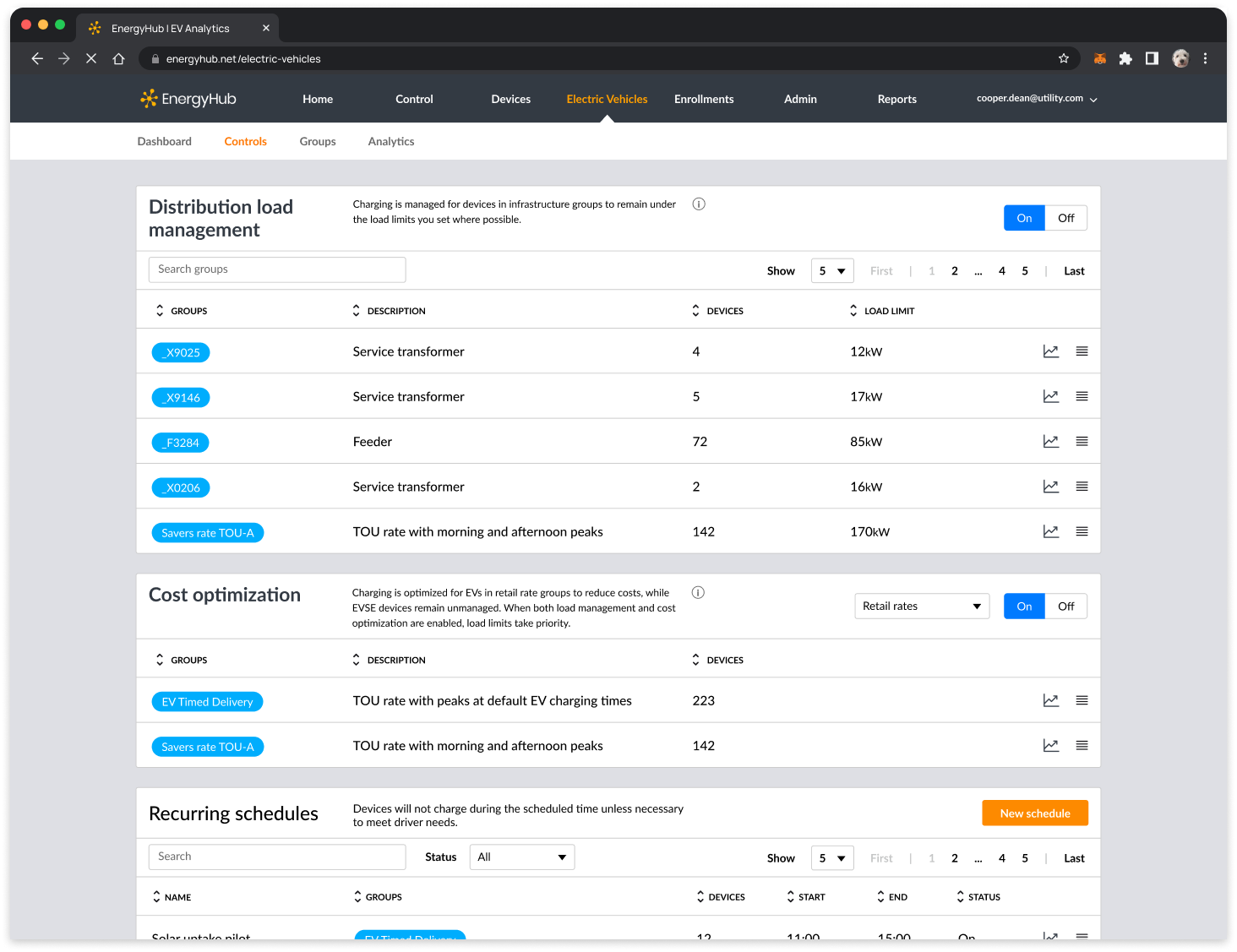The image size is (1237, 952).
Task: Go to the Enrollments menu
Action: 703,99
